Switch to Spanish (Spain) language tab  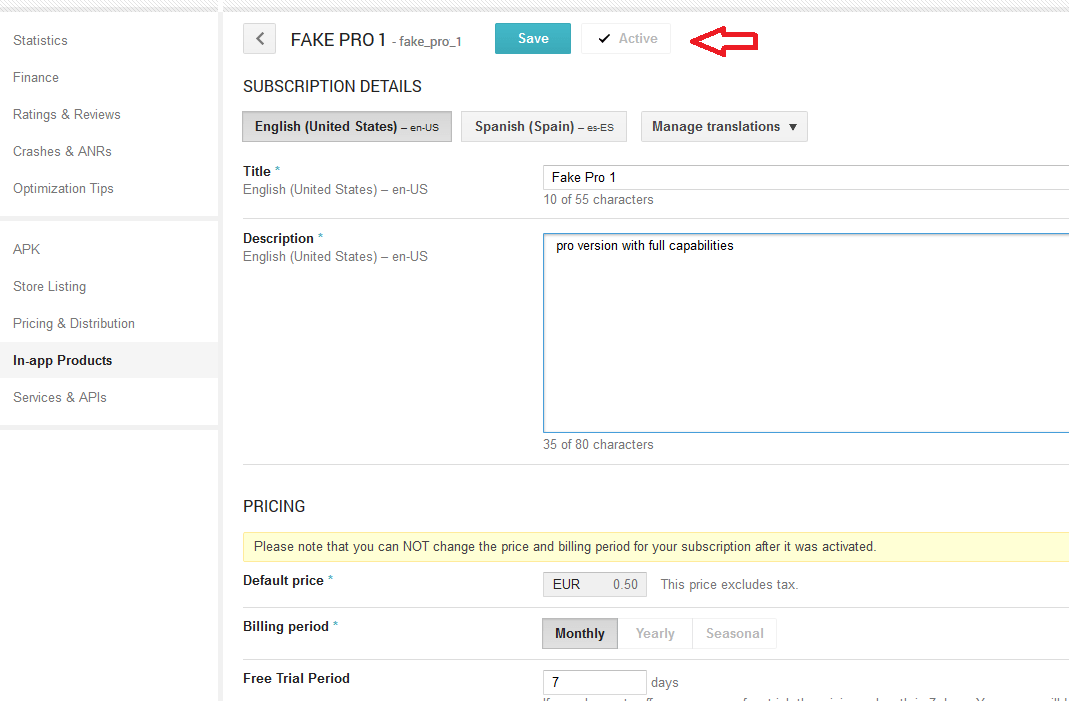tap(543, 127)
